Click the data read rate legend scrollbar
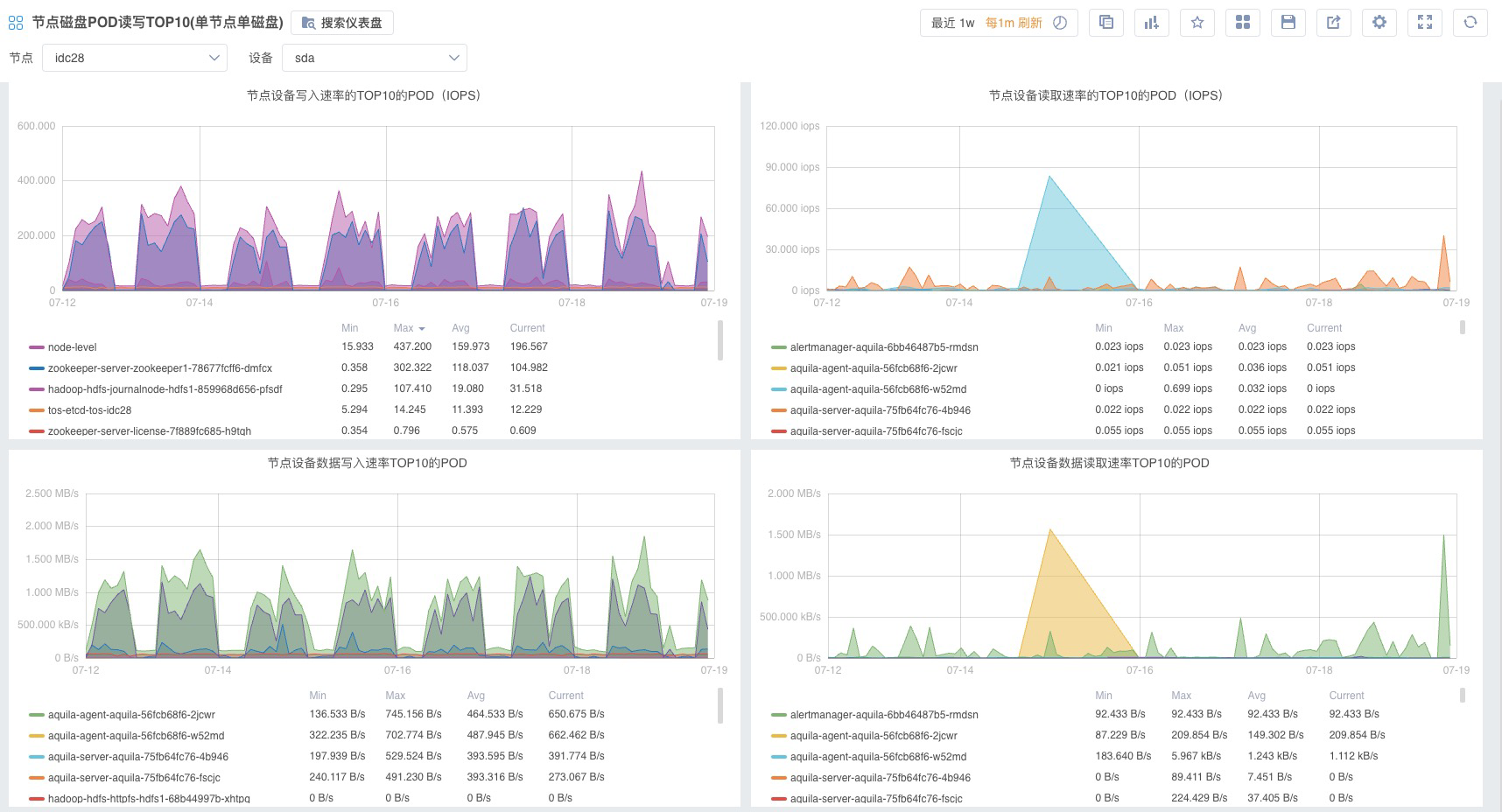The width and height of the screenshot is (1502, 812). tap(1462, 695)
